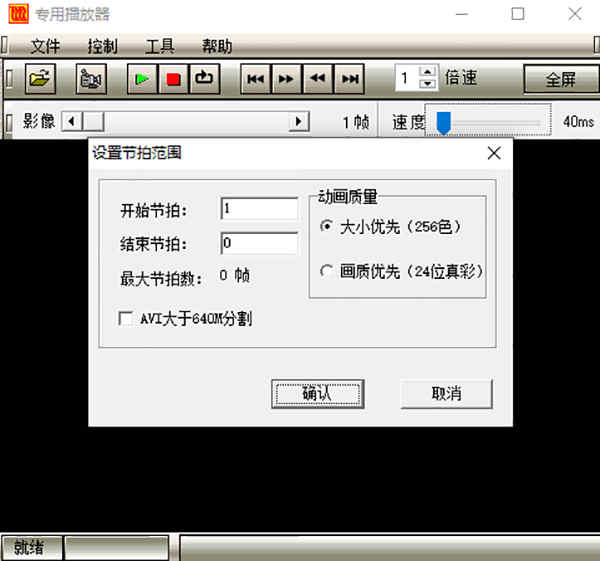Image resolution: width=600 pixels, height=561 pixels.
Task: Open the 文件 menu
Action: (x=45, y=46)
